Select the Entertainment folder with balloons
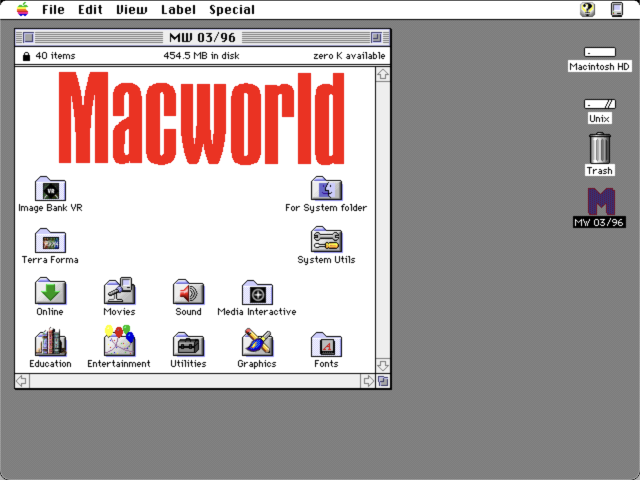 [x=119, y=341]
